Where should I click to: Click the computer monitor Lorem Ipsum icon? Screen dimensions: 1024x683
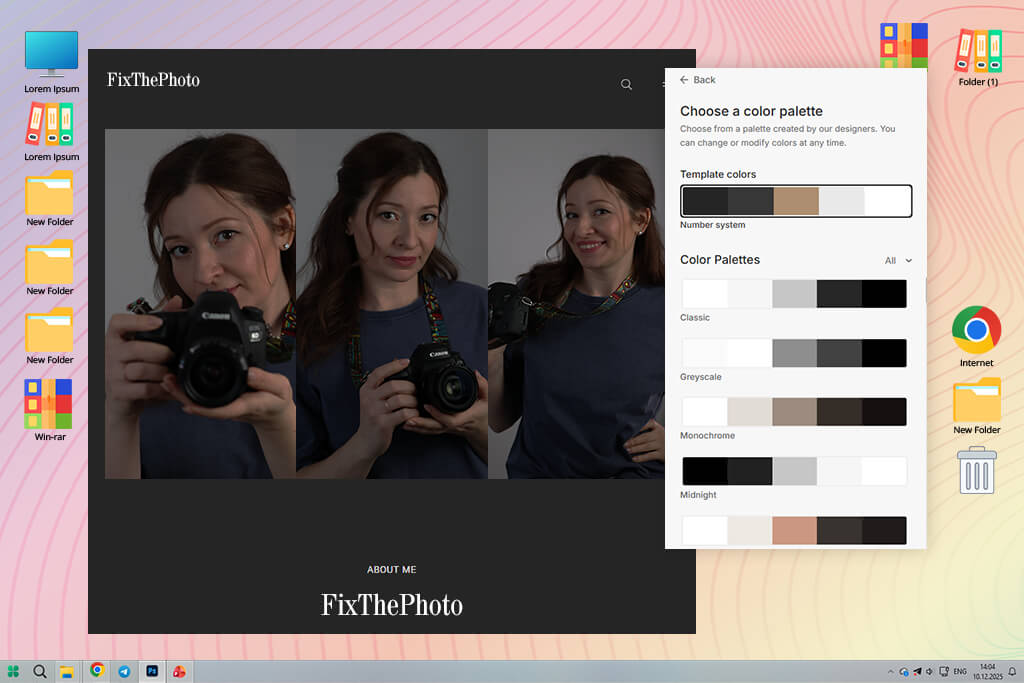[51, 53]
